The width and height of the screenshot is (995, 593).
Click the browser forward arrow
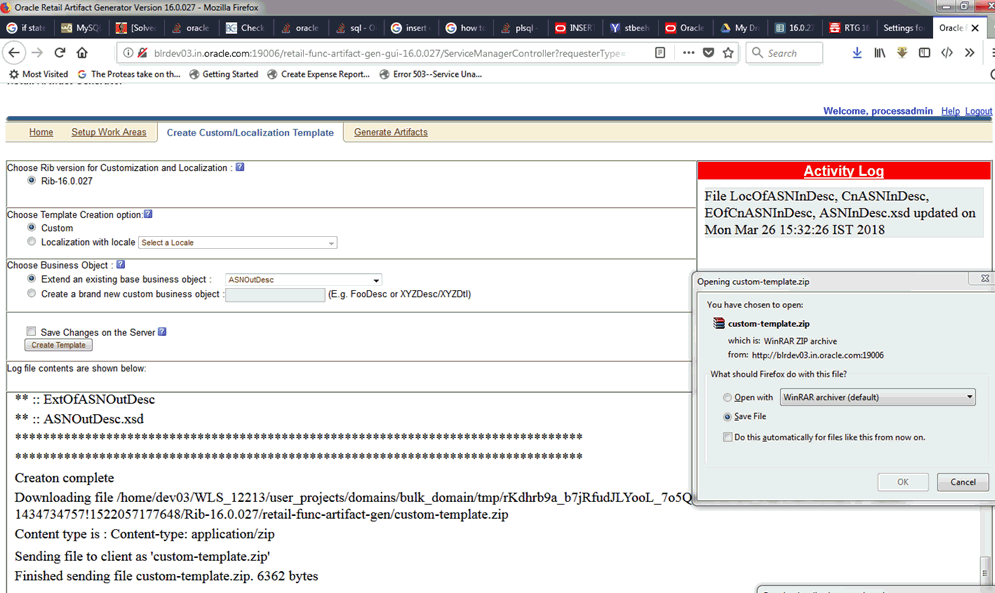point(37,53)
